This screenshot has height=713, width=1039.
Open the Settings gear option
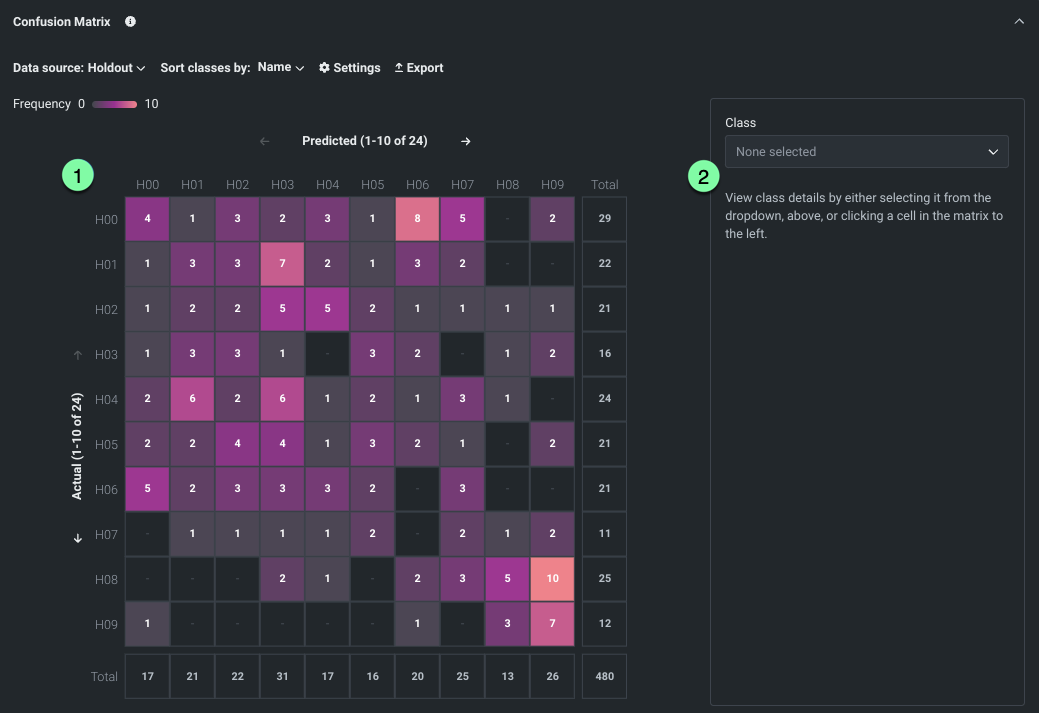click(x=349, y=68)
